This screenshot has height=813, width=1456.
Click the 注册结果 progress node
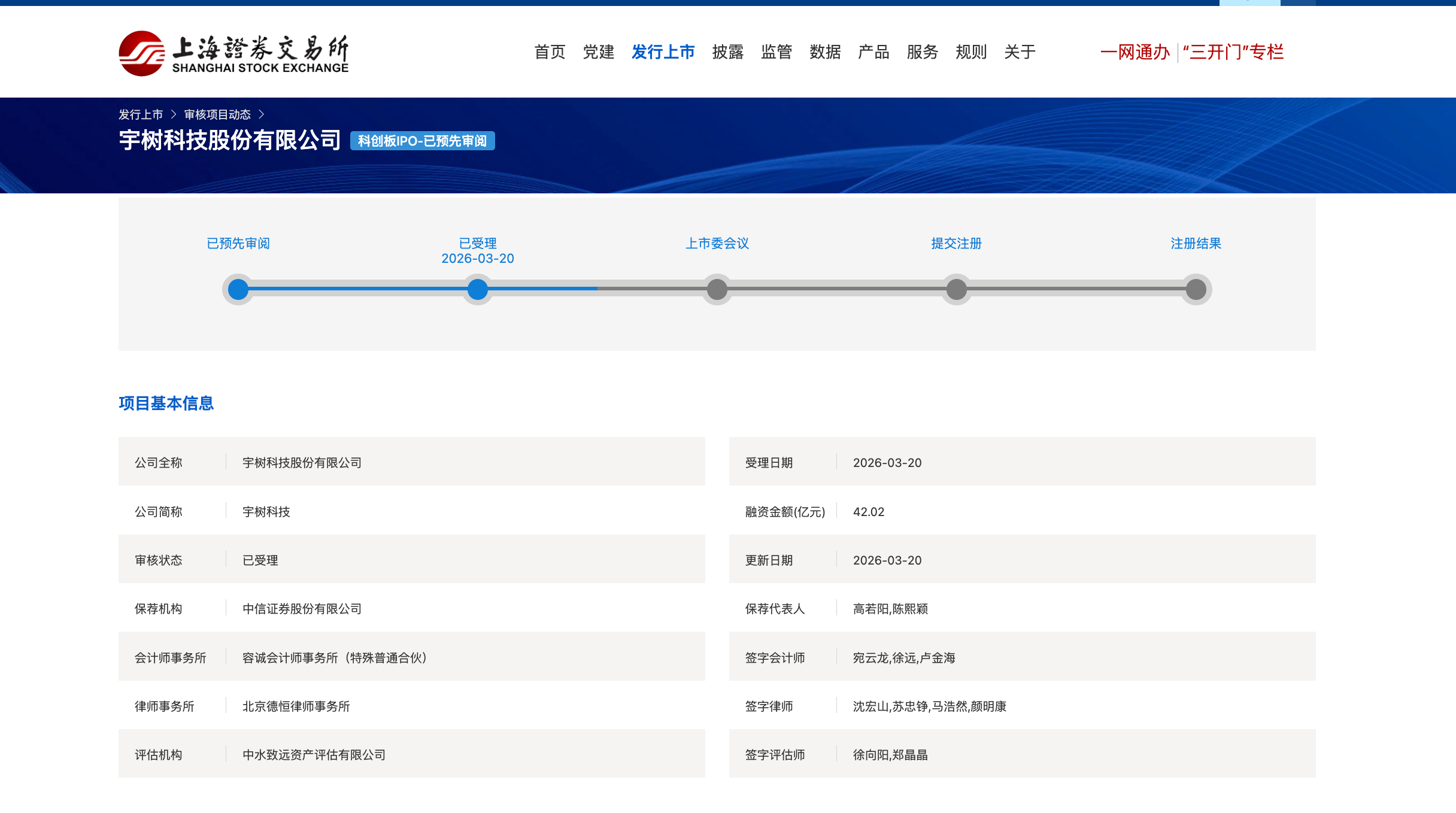coord(1196,290)
